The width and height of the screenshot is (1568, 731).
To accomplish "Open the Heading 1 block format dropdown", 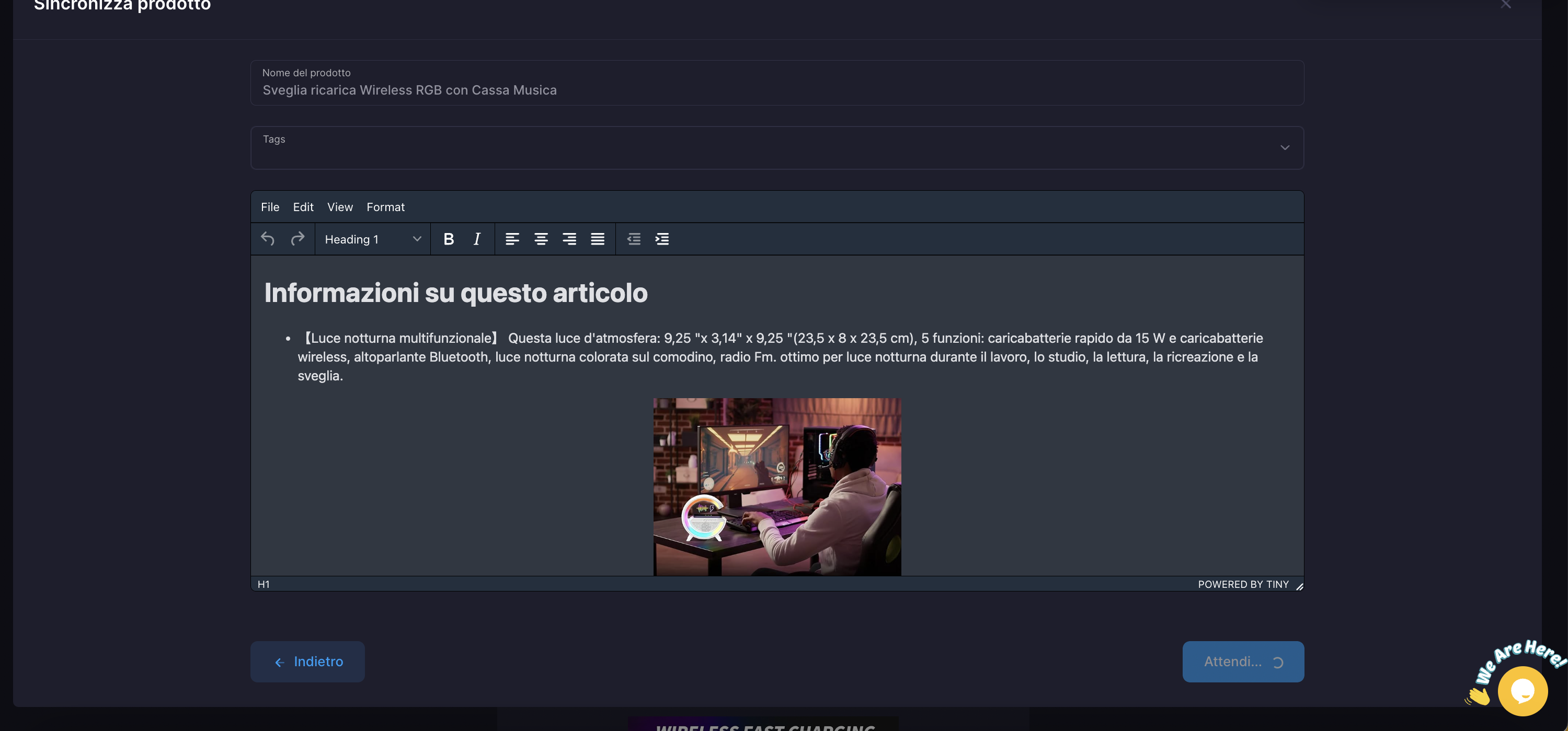I will [372, 239].
